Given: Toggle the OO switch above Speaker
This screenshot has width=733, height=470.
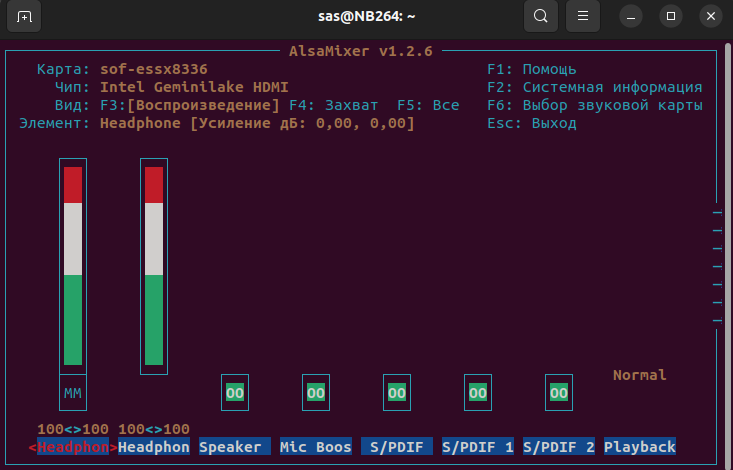Looking at the screenshot, I should point(235,393).
